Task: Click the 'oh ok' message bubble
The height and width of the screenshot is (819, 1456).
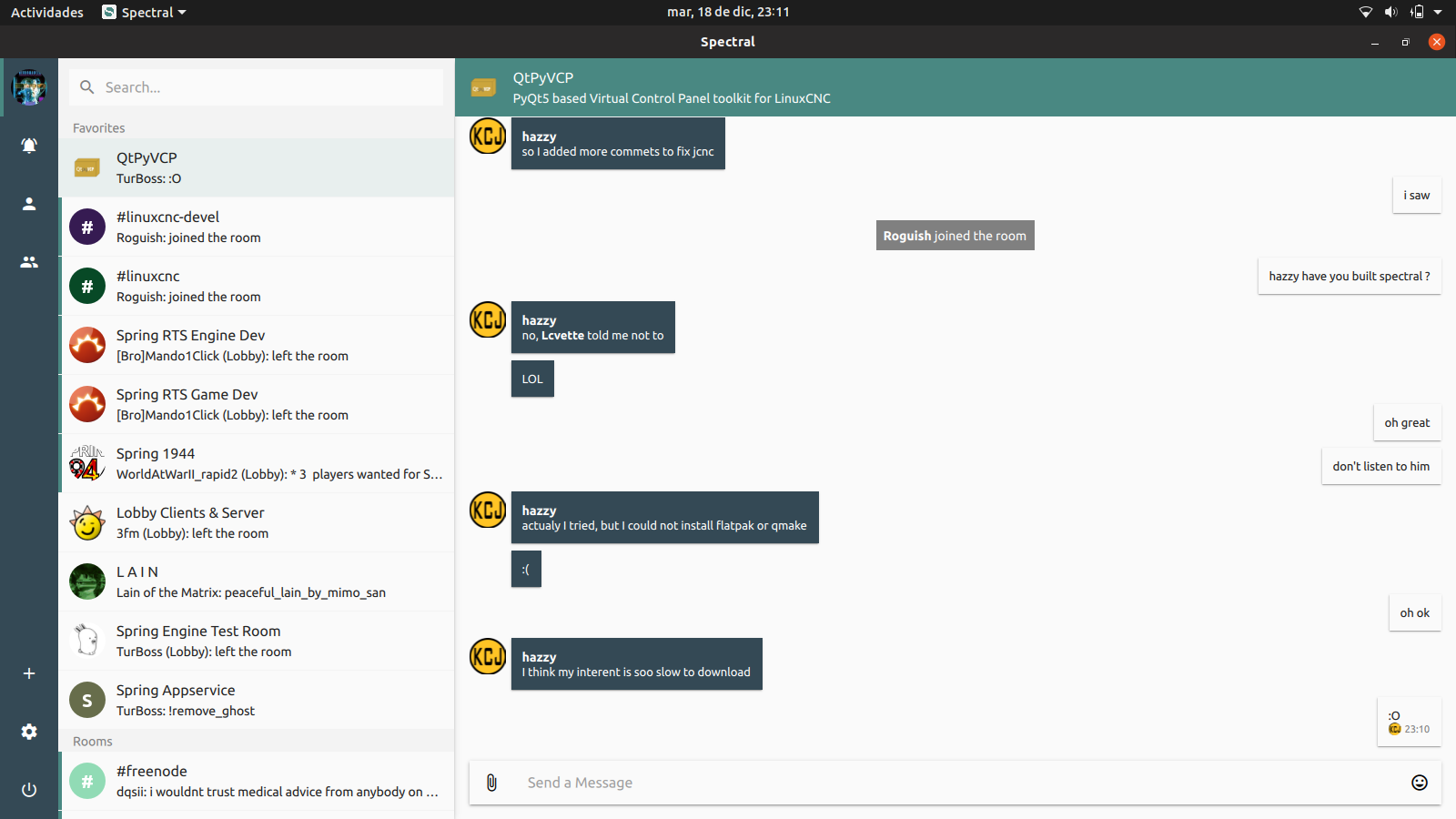Action: click(x=1415, y=612)
